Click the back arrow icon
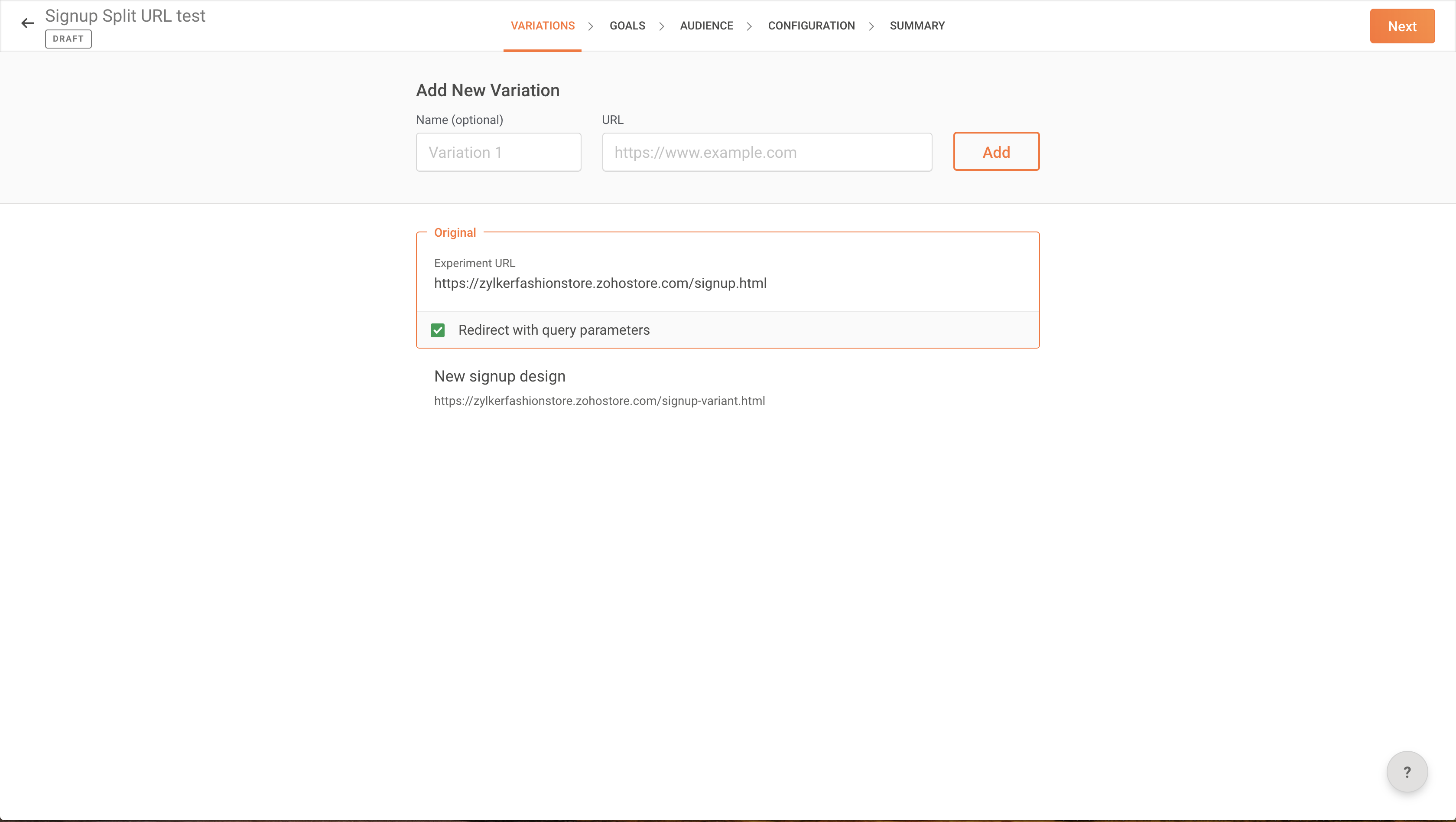This screenshot has width=1456, height=822. pos(28,23)
